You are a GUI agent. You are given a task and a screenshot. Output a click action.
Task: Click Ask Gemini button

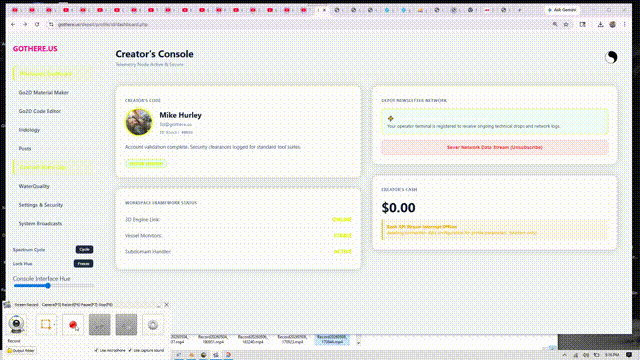point(562,10)
